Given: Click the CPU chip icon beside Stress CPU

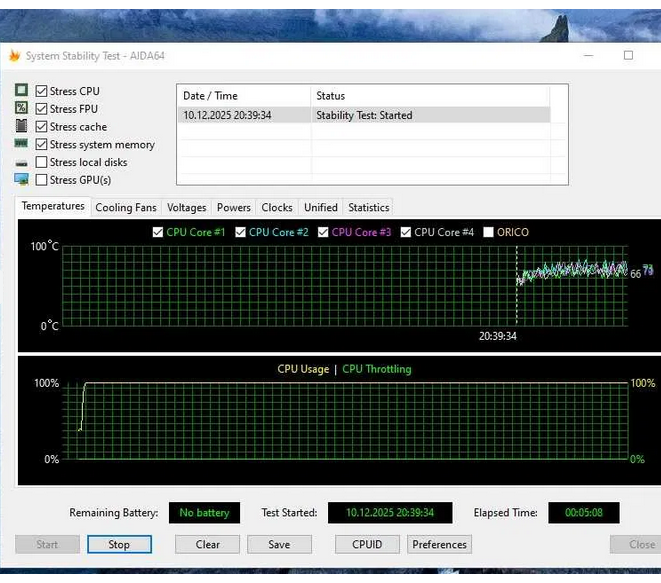Looking at the screenshot, I should (x=21, y=91).
